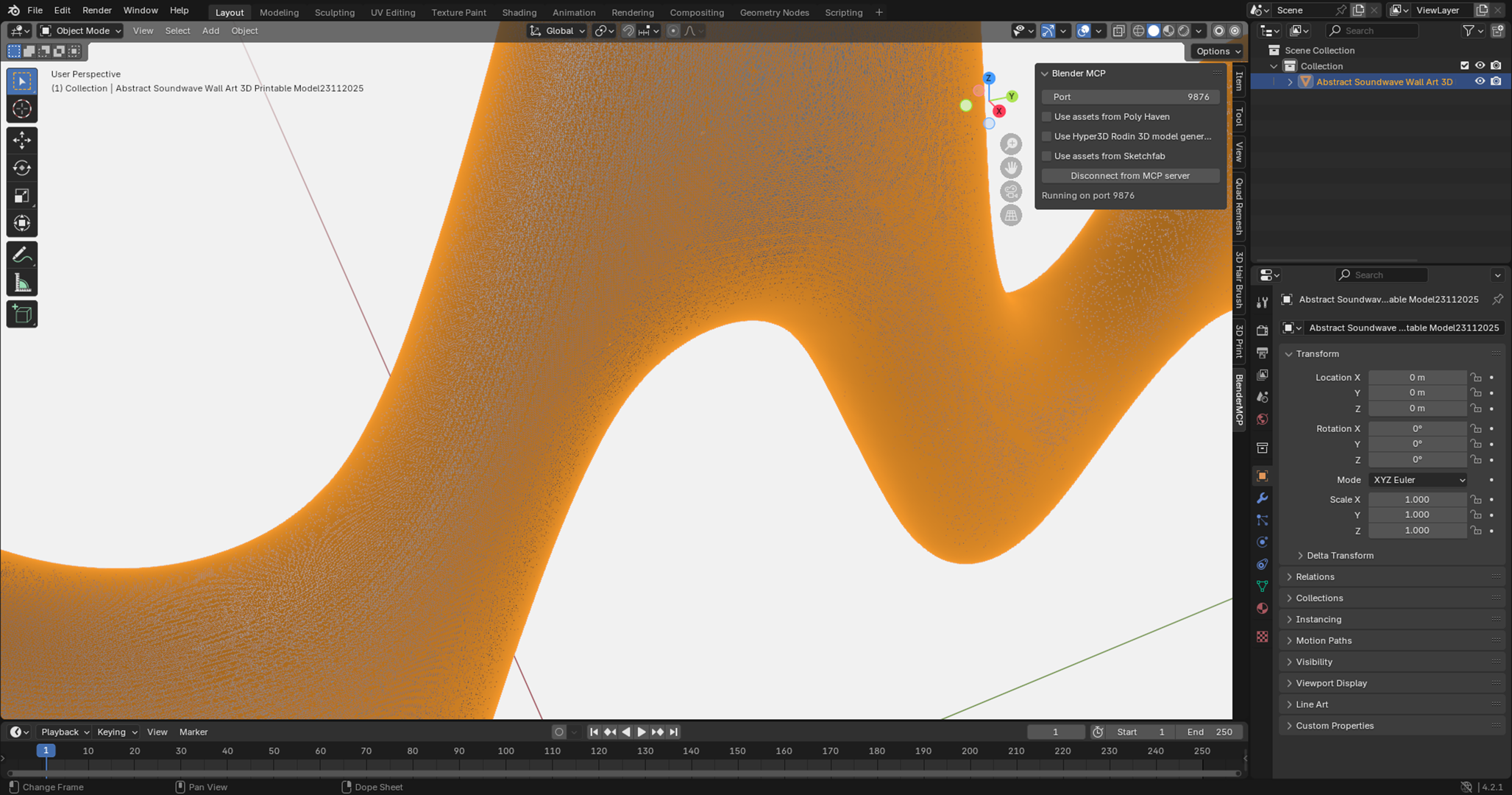
Task: Select the 3D Cursor tool
Action: point(22,109)
